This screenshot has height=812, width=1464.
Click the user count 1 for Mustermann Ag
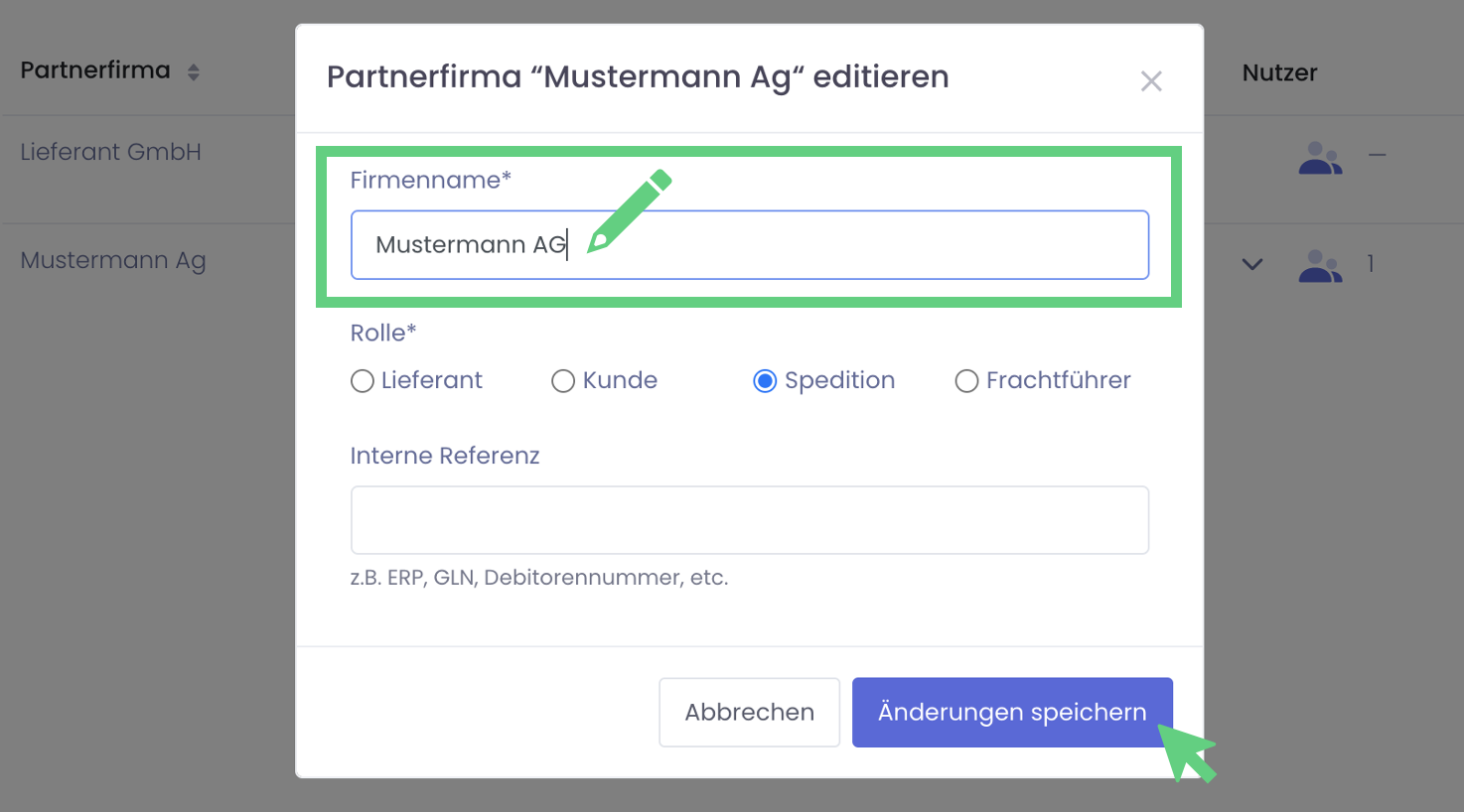(x=1371, y=264)
